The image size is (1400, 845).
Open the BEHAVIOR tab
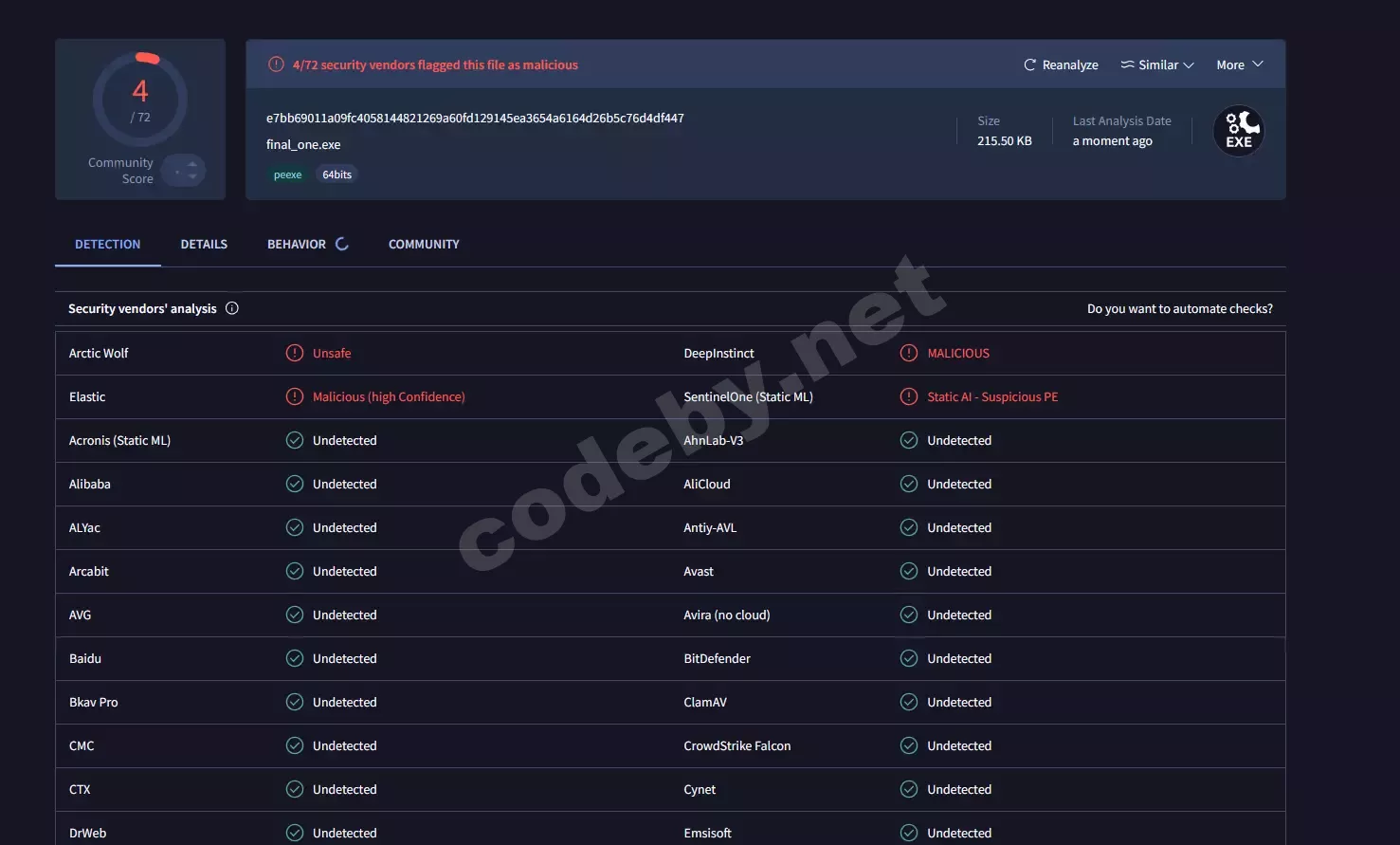coord(297,245)
